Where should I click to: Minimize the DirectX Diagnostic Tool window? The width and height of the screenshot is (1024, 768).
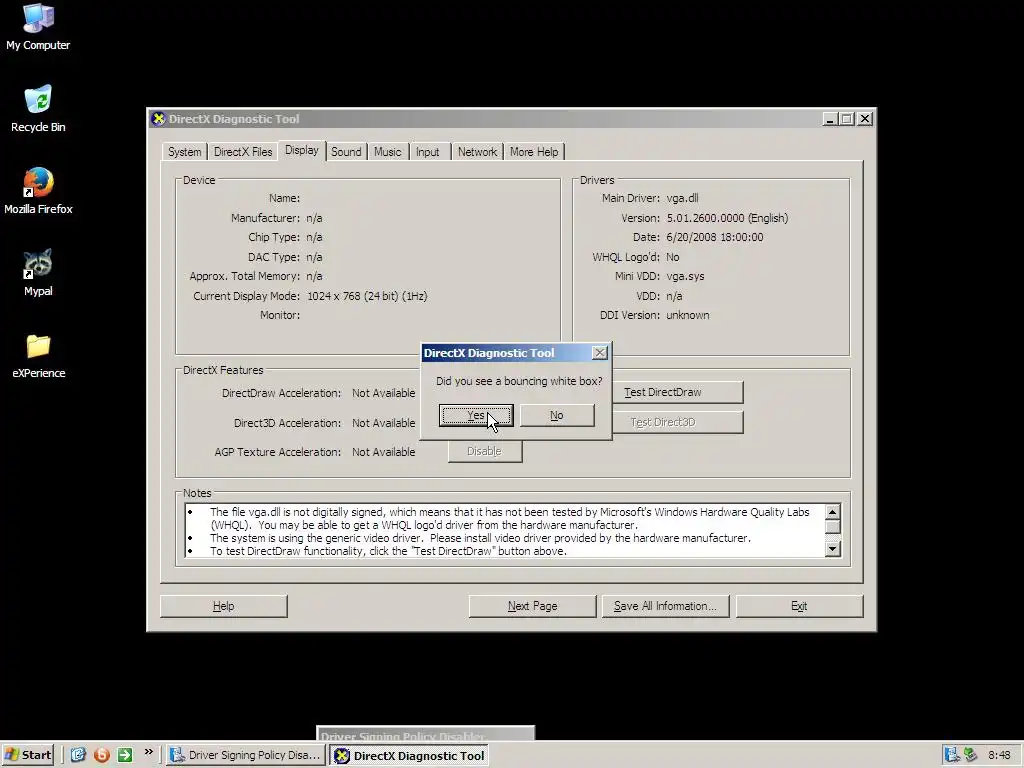829,119
